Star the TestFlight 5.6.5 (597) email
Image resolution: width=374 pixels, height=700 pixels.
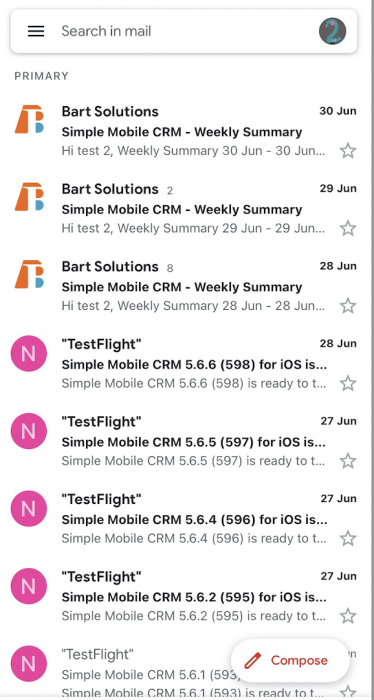pyautogui.click(x=348, y=461)
